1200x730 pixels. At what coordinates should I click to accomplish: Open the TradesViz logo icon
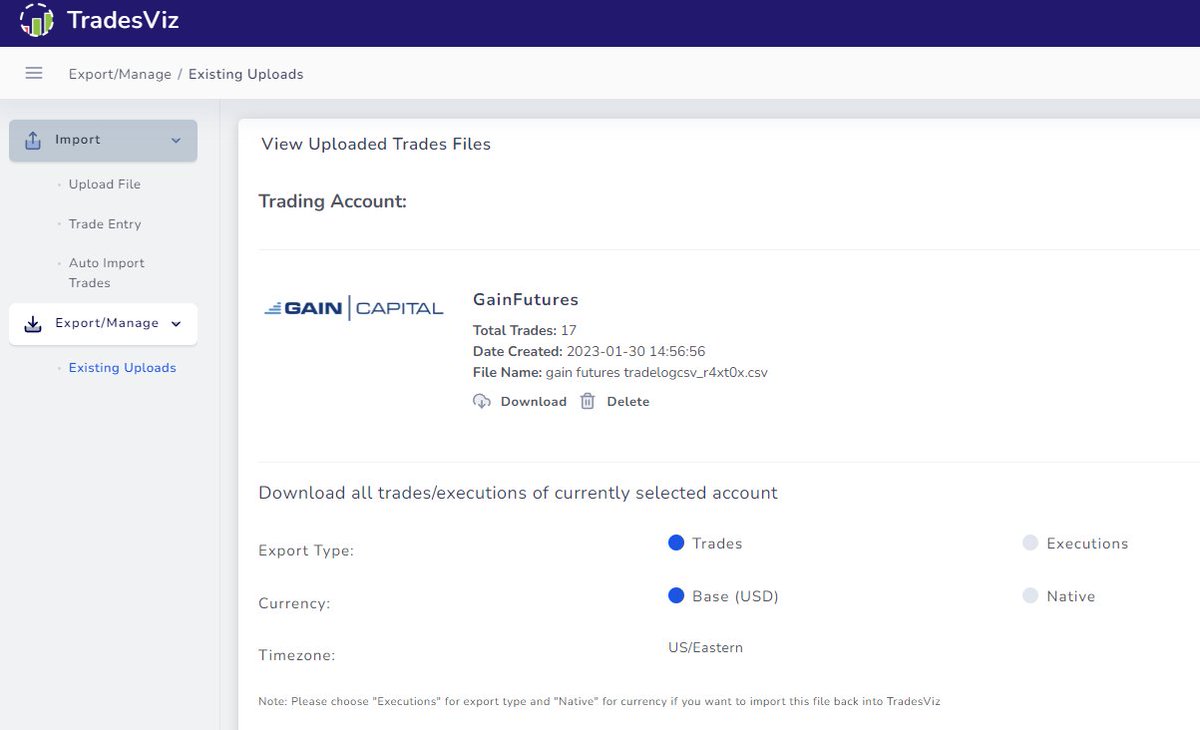[37, 20]
